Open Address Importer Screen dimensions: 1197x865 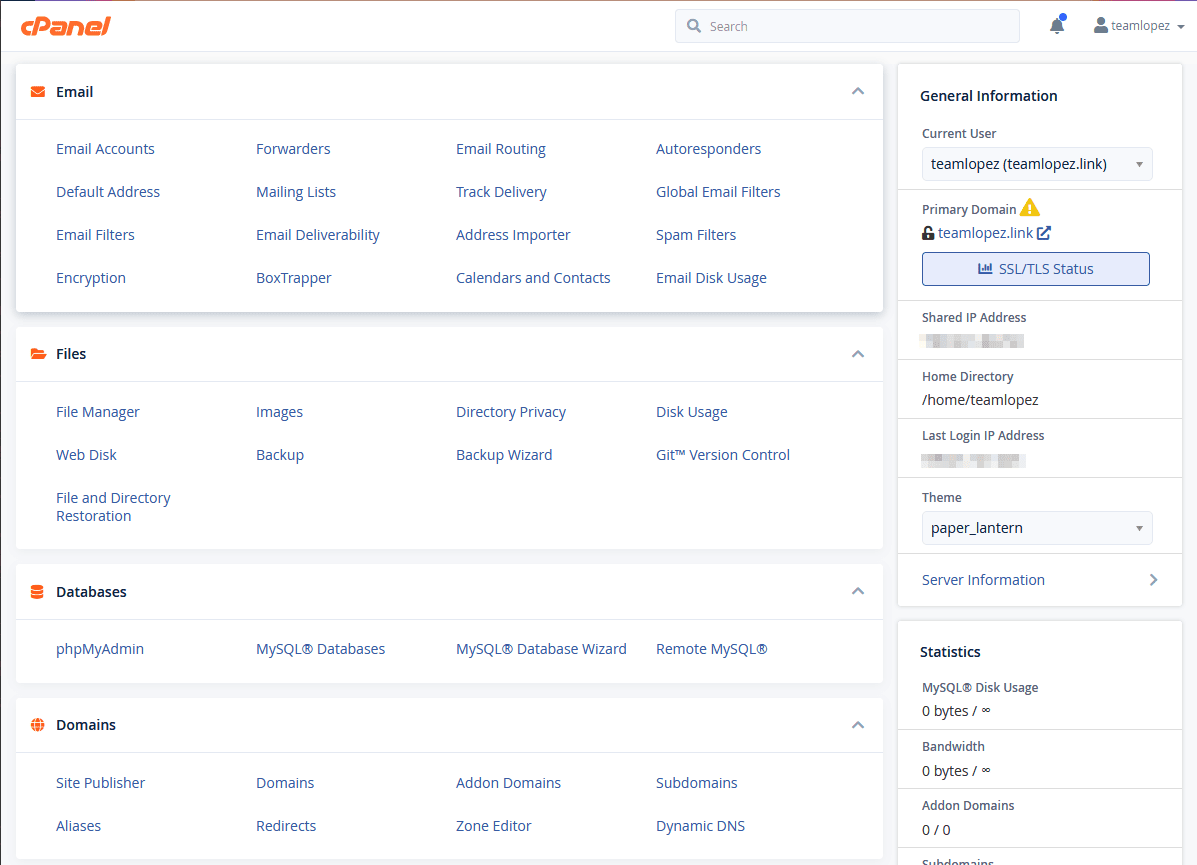click(x=513, y=235)
